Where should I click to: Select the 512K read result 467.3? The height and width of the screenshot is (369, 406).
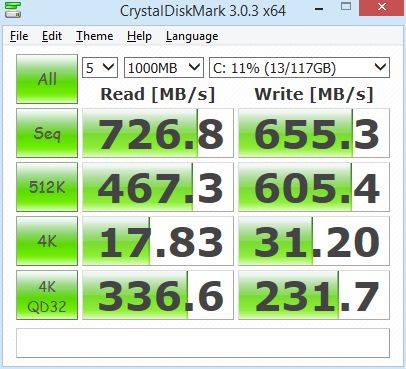(x=158, y=187)
